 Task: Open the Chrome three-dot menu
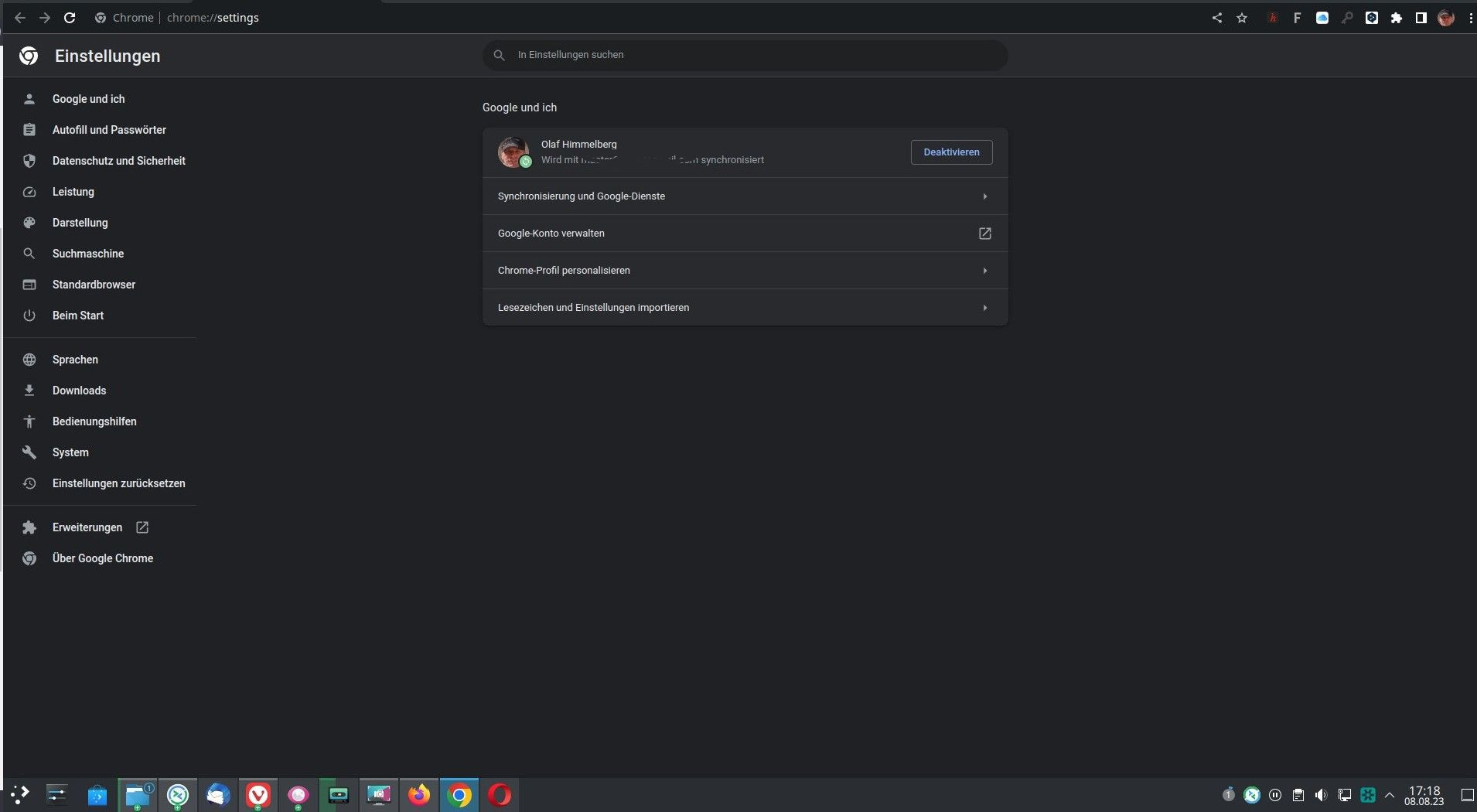pyautogui.click(x=1470, y=18)
